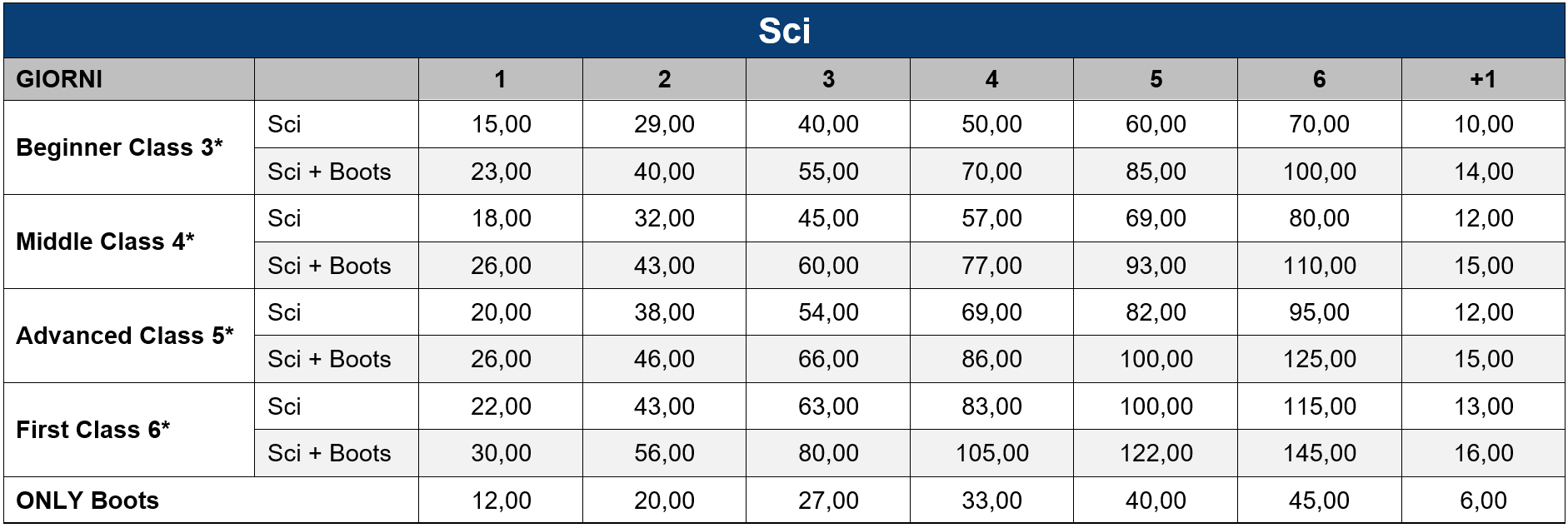Select the 122,00 price cell
The height and width of the screenshot is (528, 1568).
(x=1156, y=453)
